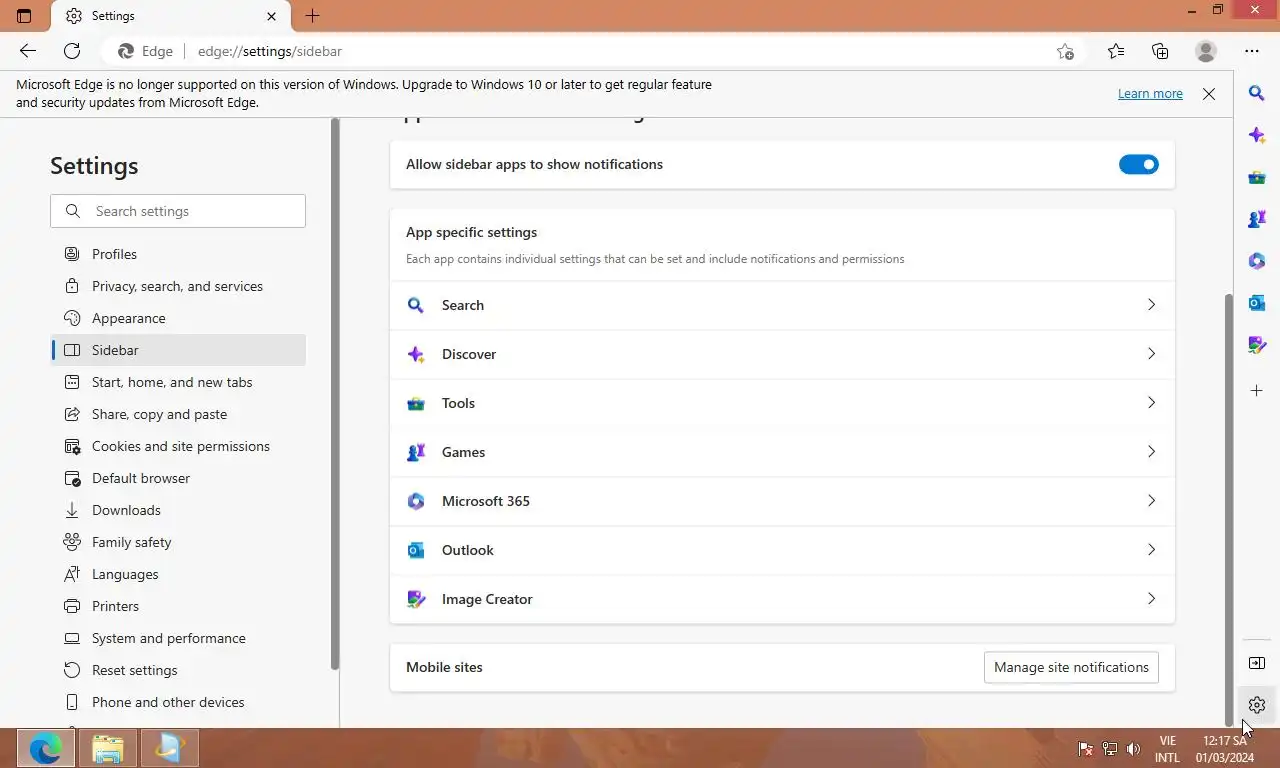Select Sidebar in settings menu
Viewport: 1280px width, 768px height.
(x=178, y=350)
